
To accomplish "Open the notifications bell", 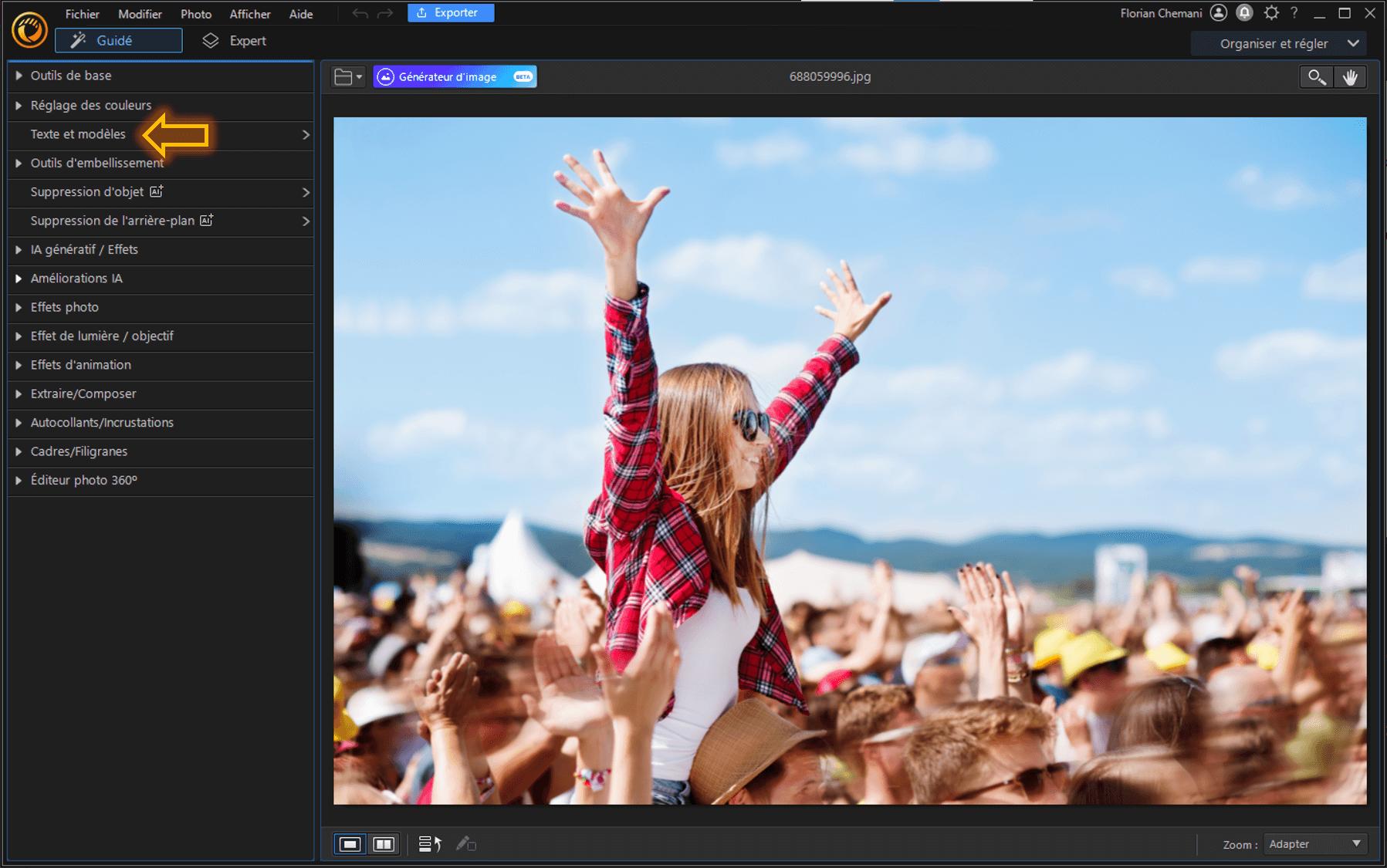I will click(1244, 13).
